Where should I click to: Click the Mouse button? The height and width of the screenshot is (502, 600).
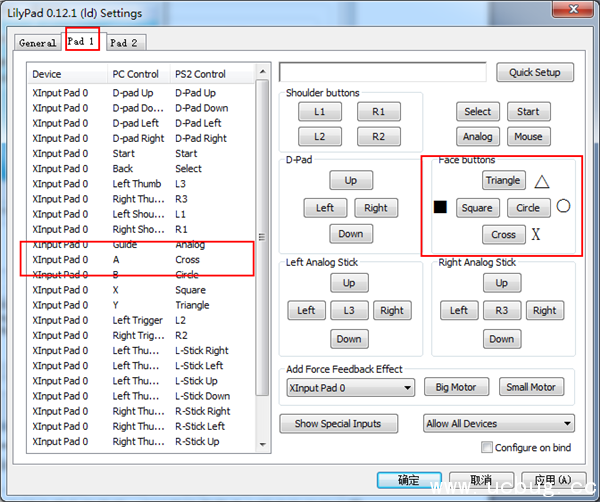click(528, 137)
